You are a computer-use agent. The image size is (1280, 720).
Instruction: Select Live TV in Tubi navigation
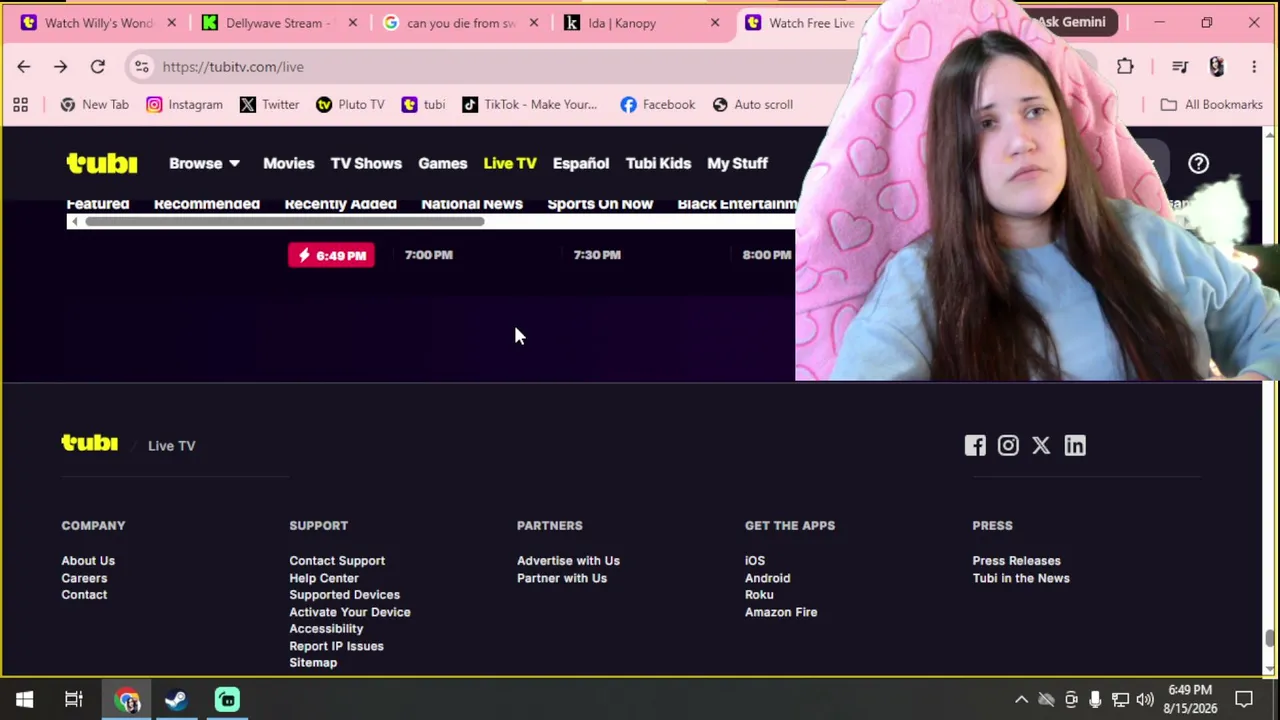click(x=510, y=163)
